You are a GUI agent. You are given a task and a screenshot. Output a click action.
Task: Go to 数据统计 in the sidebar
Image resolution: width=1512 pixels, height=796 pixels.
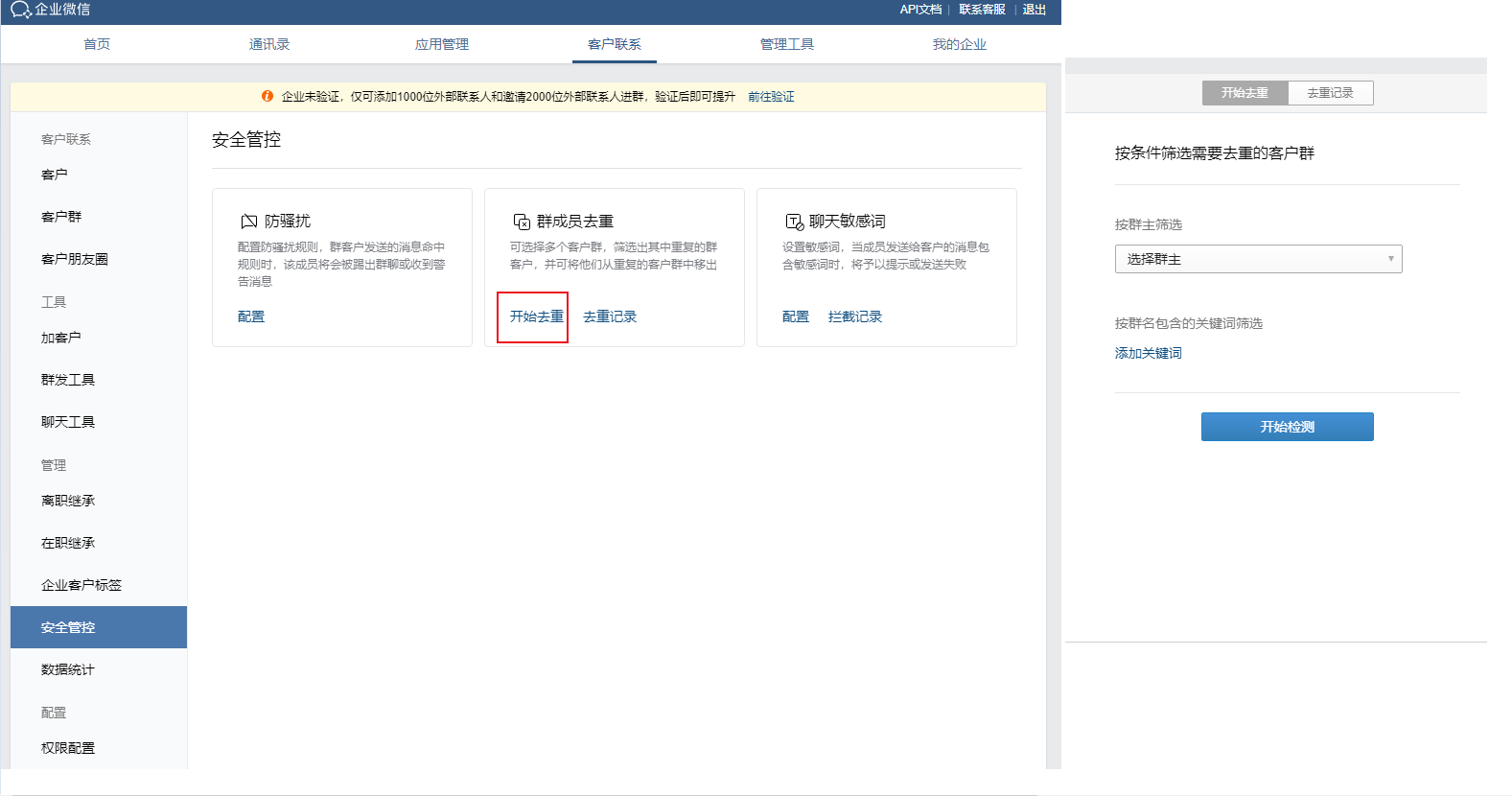[x=68, y=669]
